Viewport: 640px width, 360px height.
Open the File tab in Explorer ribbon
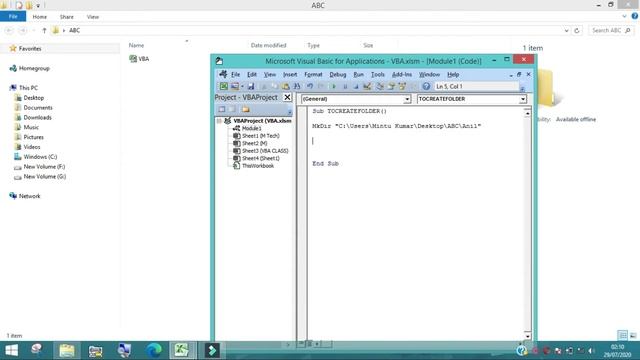click(13, 17)
